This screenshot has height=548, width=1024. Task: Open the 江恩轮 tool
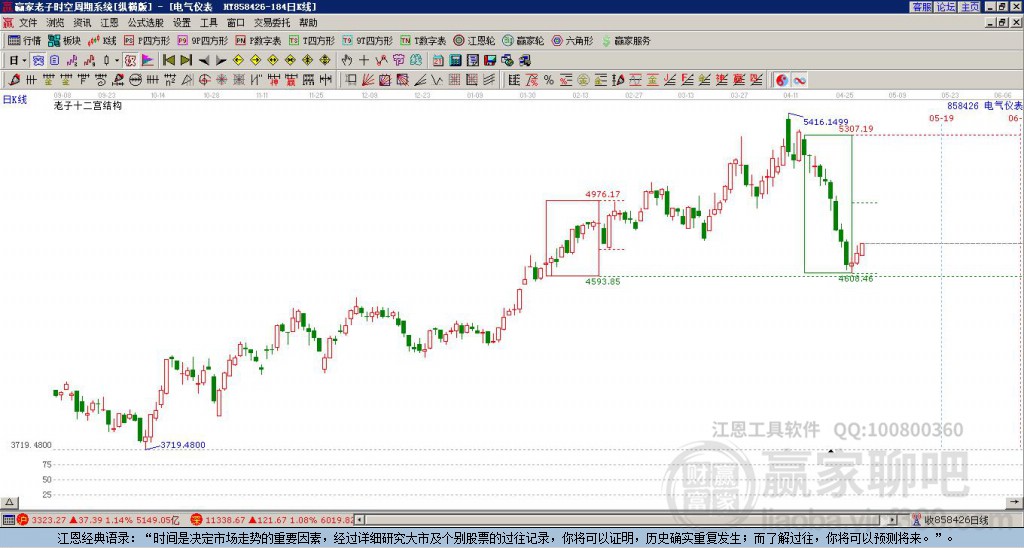(x=474, y=40)
